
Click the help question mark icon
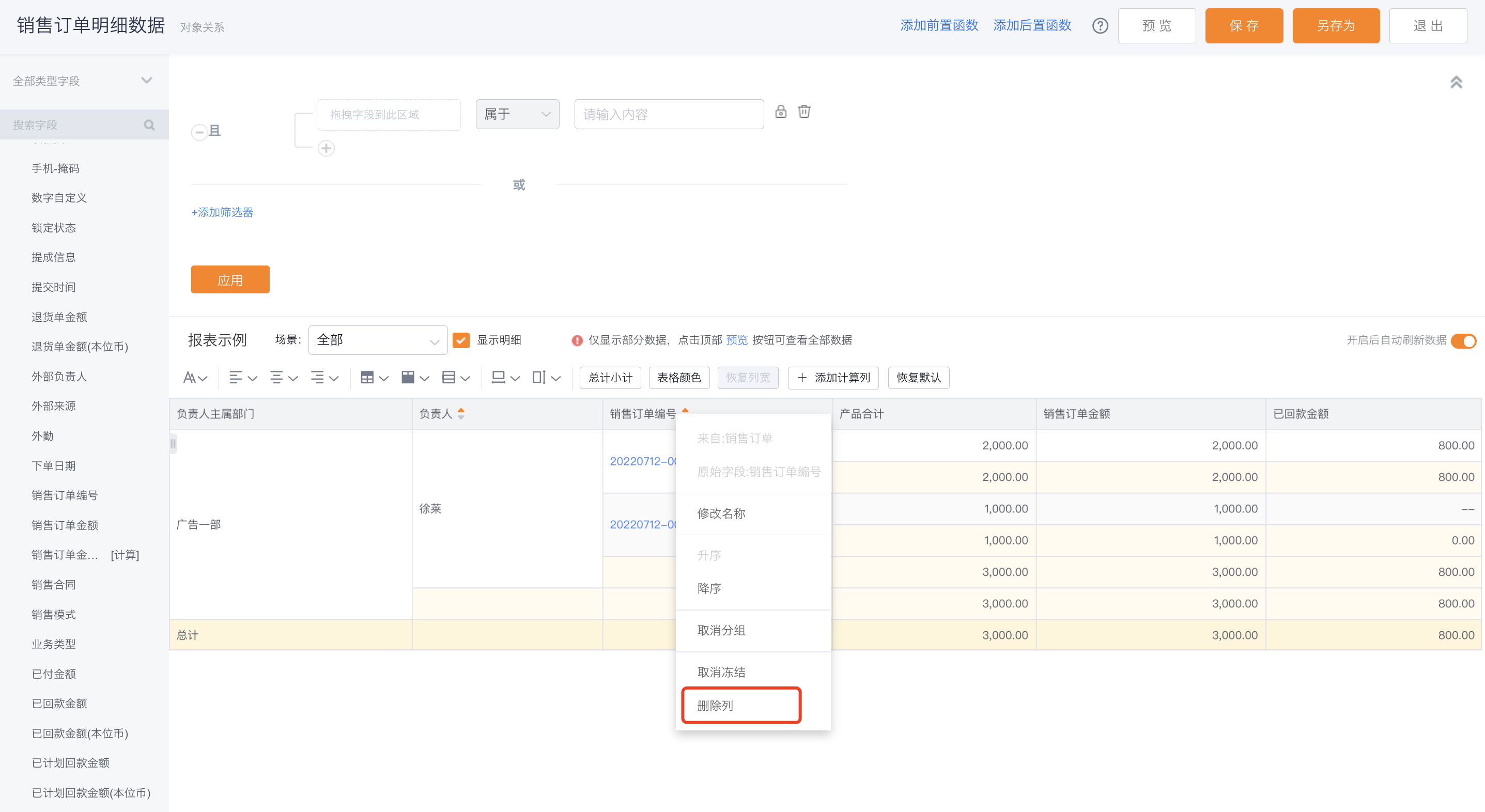(x=1100, y=26)
